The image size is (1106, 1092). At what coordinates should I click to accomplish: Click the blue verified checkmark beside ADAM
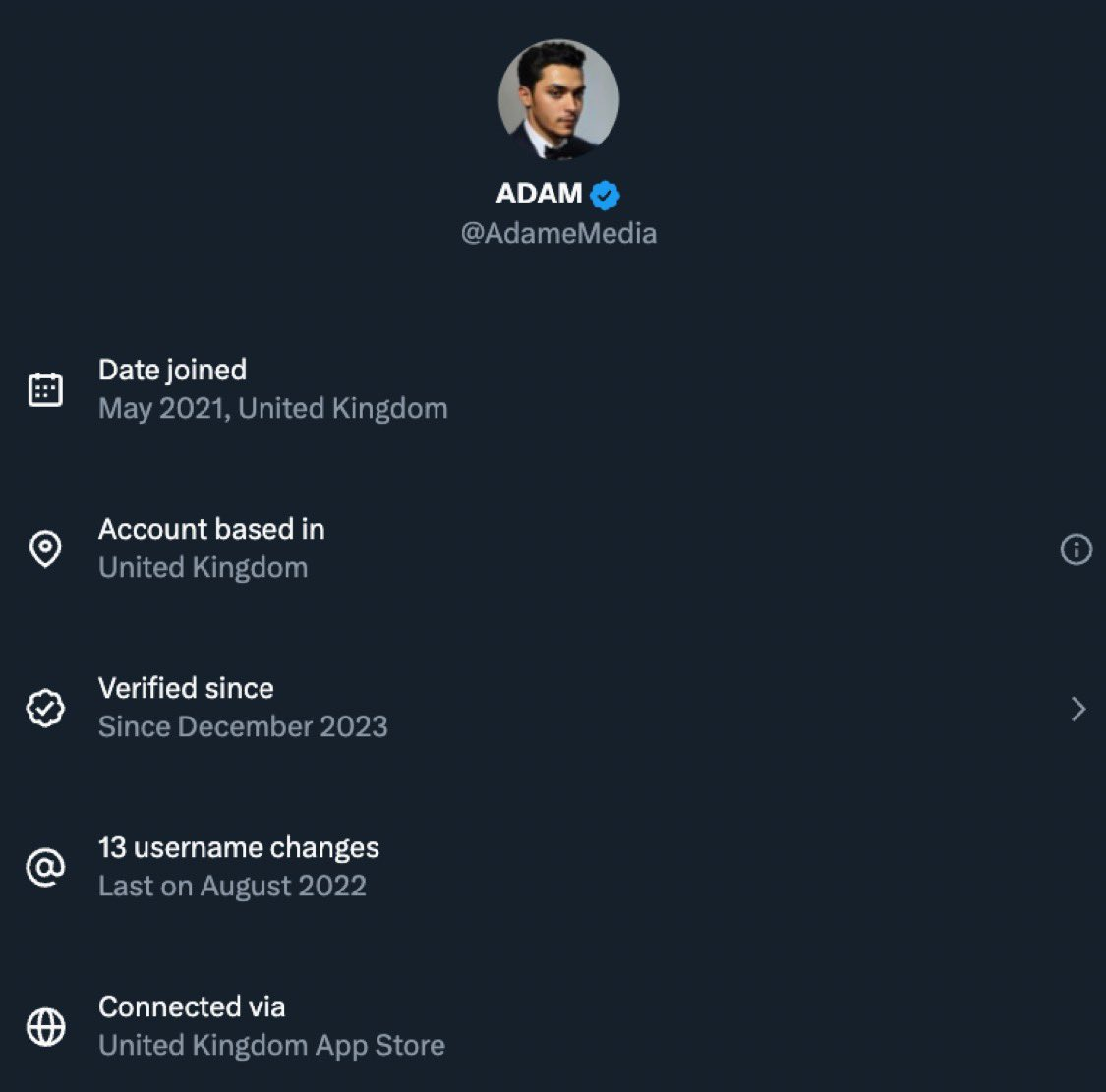[x=605, y=195]
